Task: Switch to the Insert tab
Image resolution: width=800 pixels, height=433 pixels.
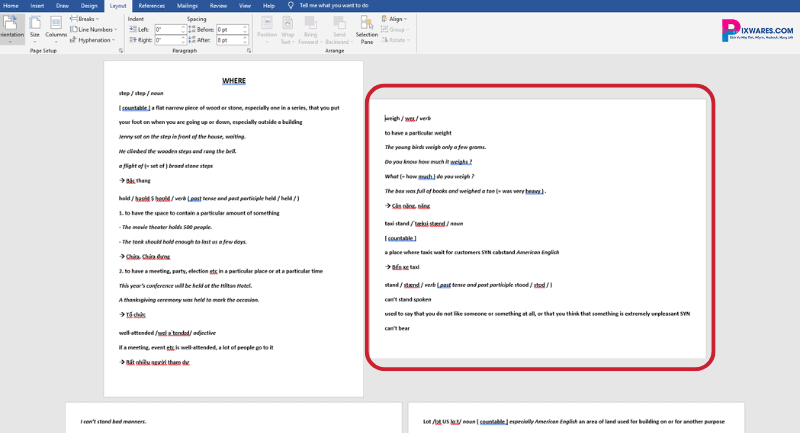Action: click(37, 5)
